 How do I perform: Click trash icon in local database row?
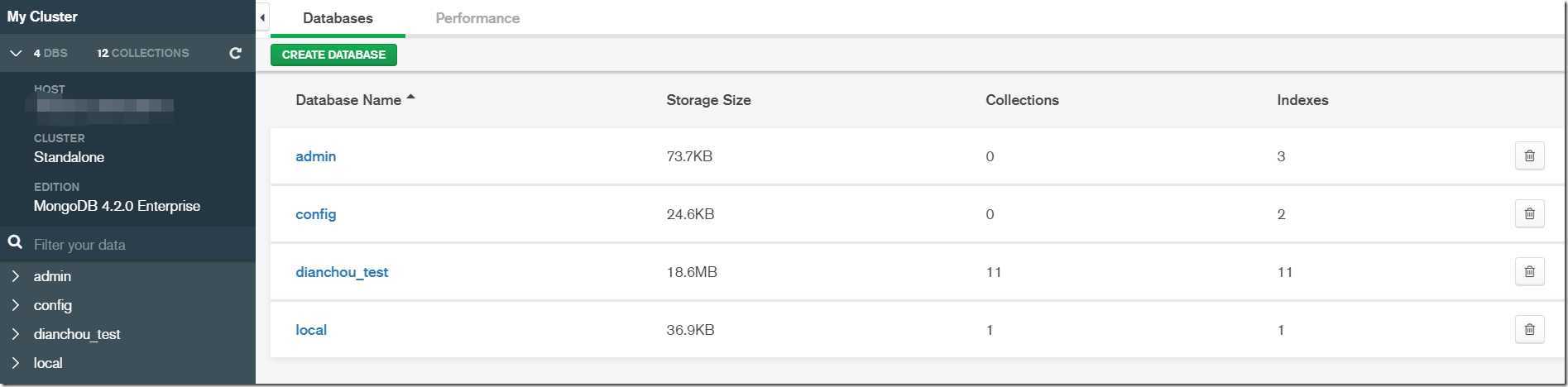[1529, 329]
